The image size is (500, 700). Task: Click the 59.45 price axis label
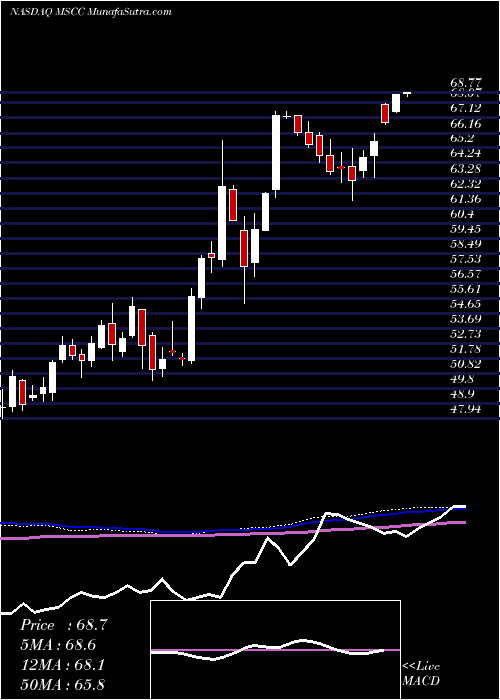pyautogui.click(x=466, y=229)
